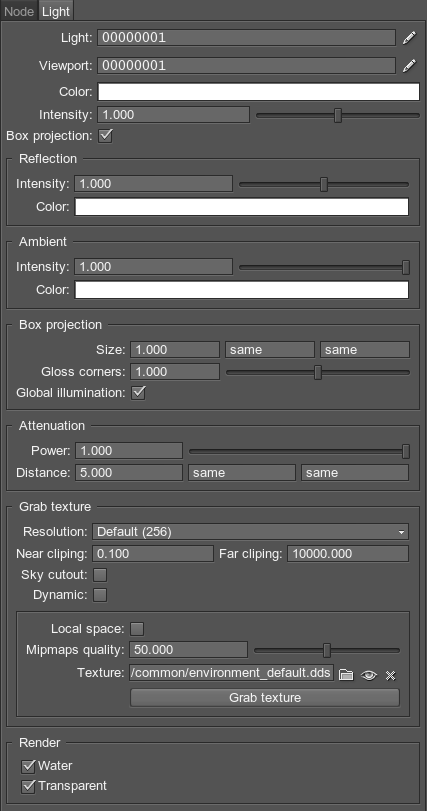Open the Resolution dropdown Default (256)
Screen dimensions: 427x811
click(x=250, y=532)
